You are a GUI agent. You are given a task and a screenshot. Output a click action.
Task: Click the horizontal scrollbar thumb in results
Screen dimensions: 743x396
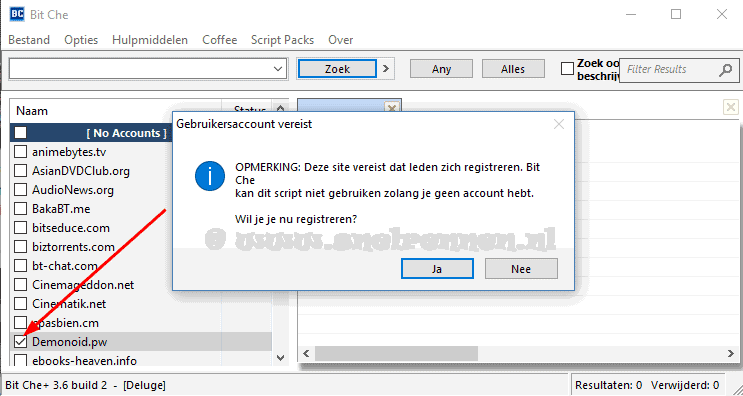tap(397, 353)
